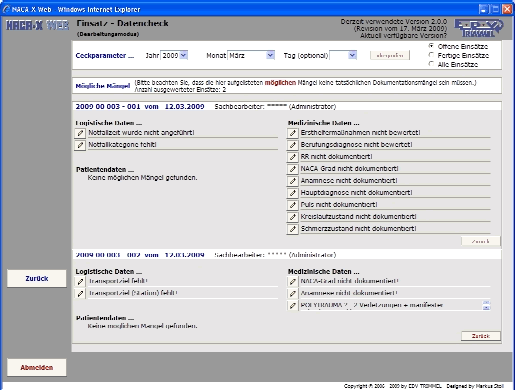Select Offene Einsätze radio option

(431, 46)
